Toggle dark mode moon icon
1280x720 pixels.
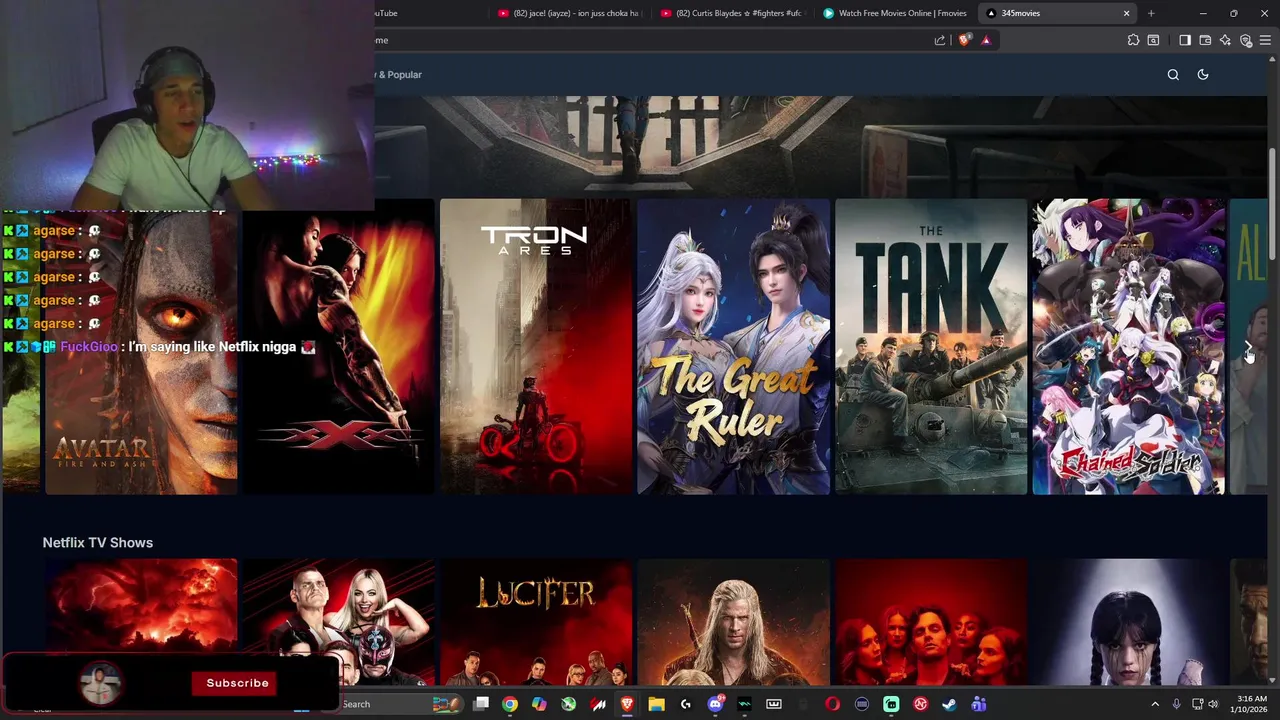pos(1203,74)
